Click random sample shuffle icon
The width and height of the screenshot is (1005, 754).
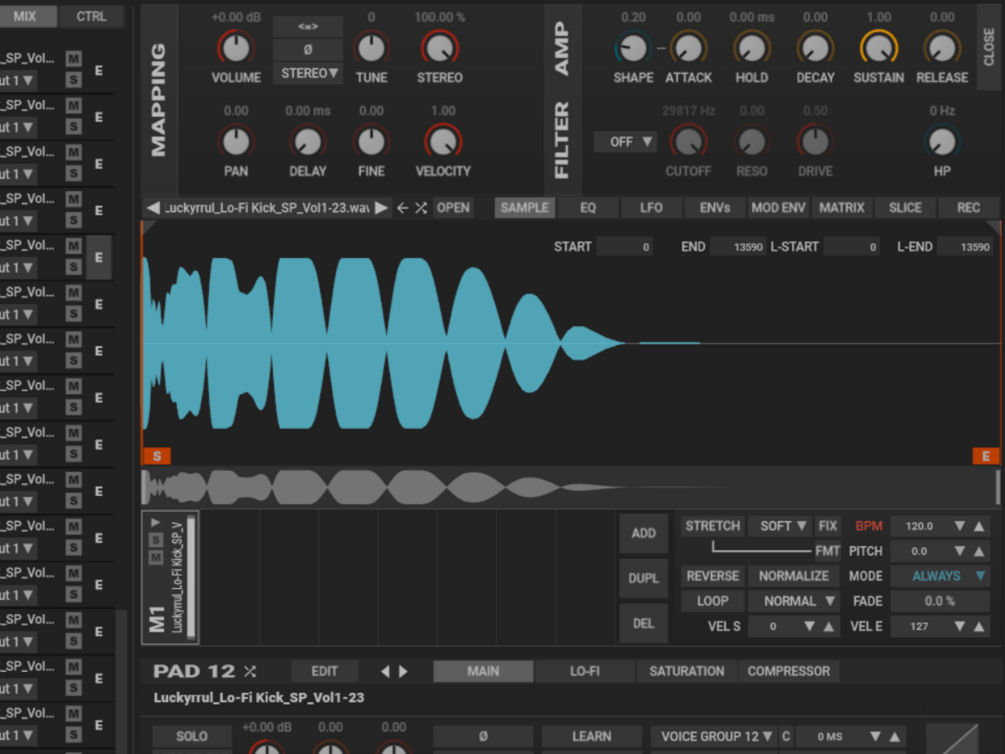421,208
